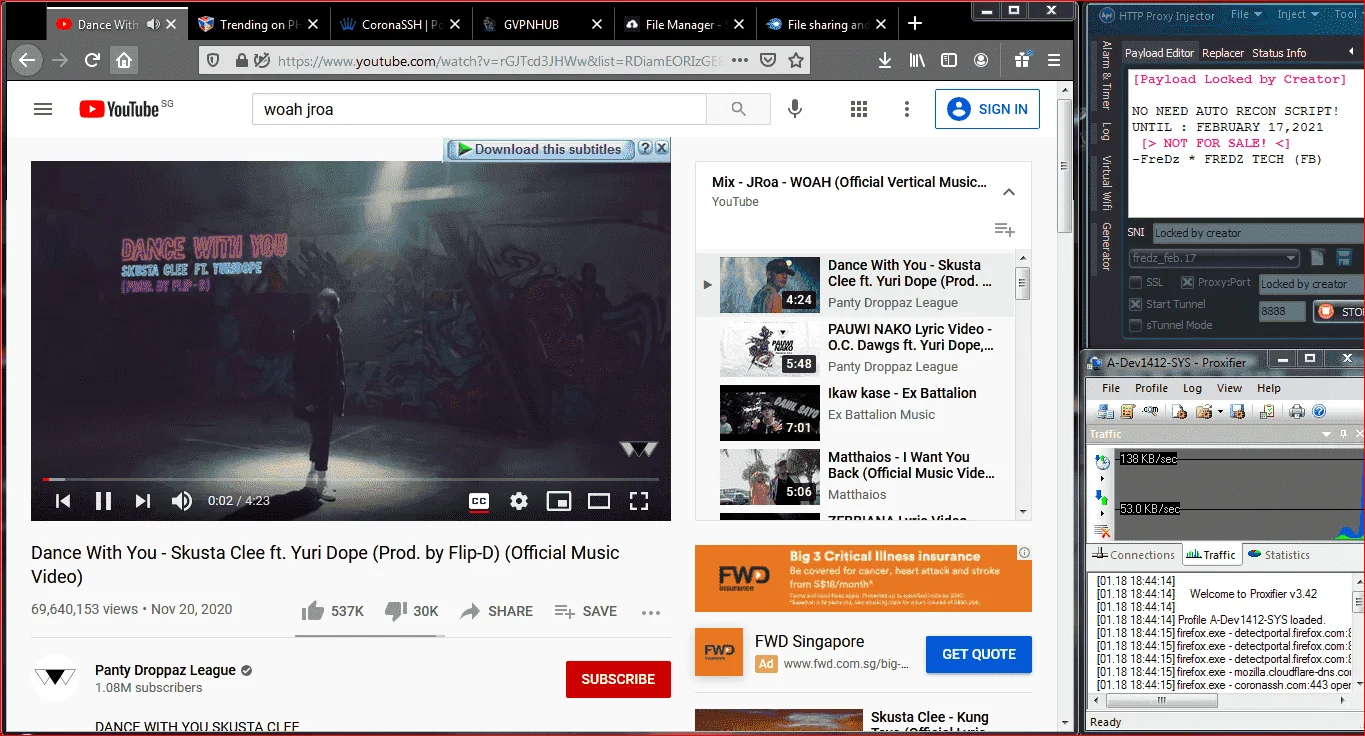
Task: Toggle the Proxy:Port checkbox
Action: [1188, 283]
